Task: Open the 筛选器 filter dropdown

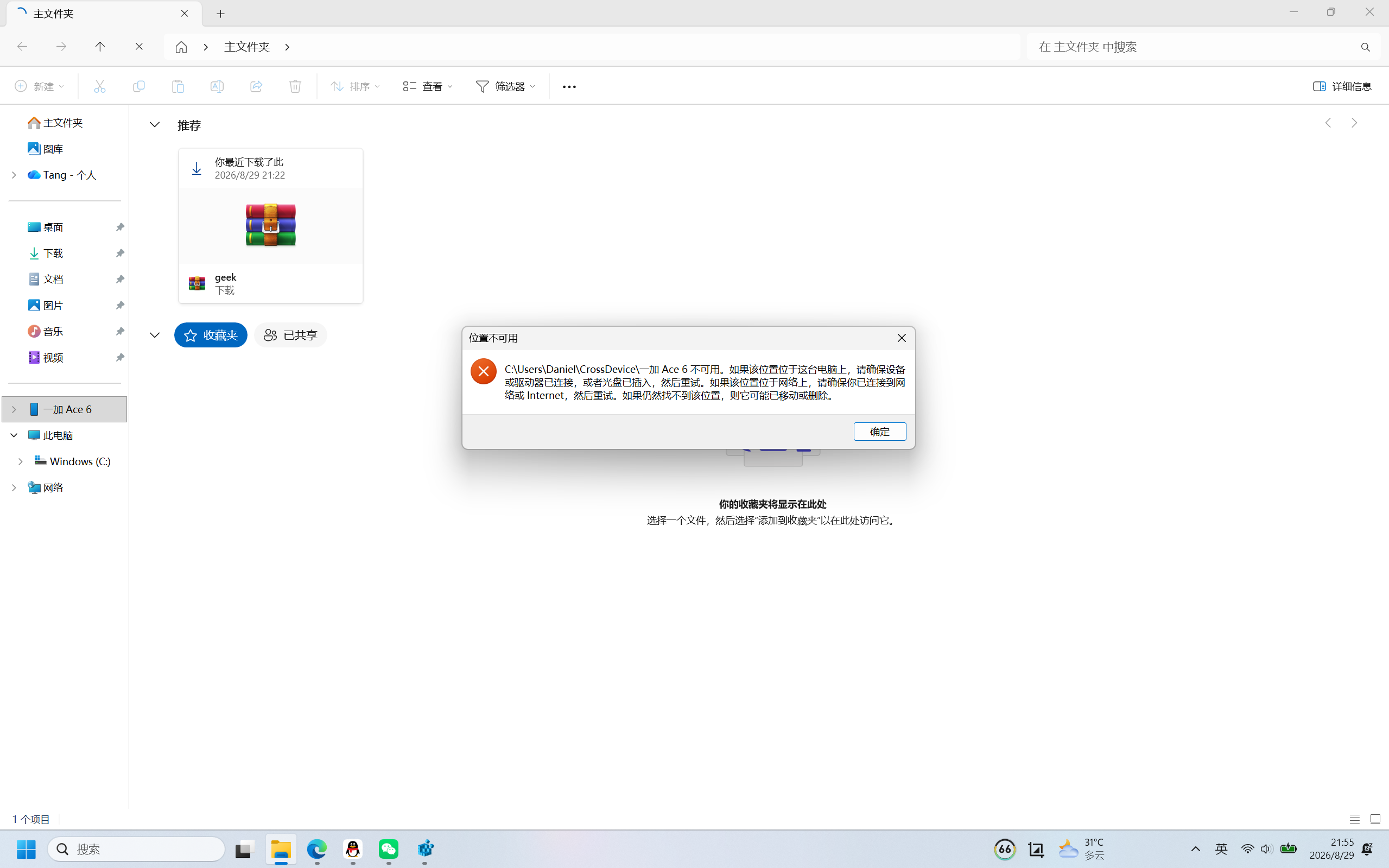Action: click(506, 86)
